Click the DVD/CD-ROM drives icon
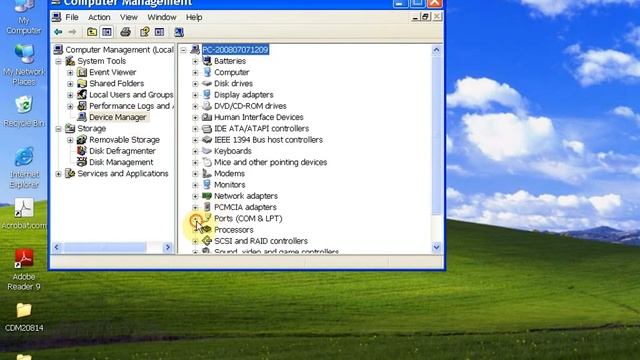 (207, 106)
